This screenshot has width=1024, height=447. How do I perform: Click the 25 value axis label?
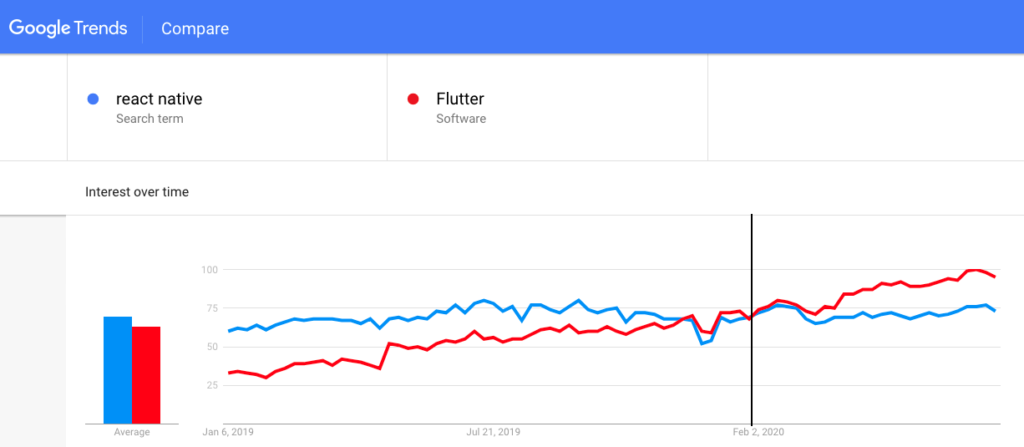coord(210,385)
